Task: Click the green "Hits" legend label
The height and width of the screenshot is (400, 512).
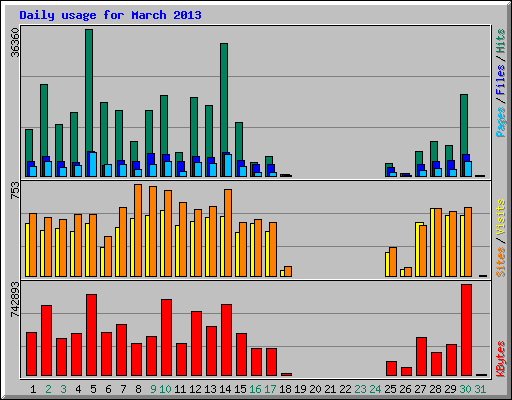Action: coord(501,41)
